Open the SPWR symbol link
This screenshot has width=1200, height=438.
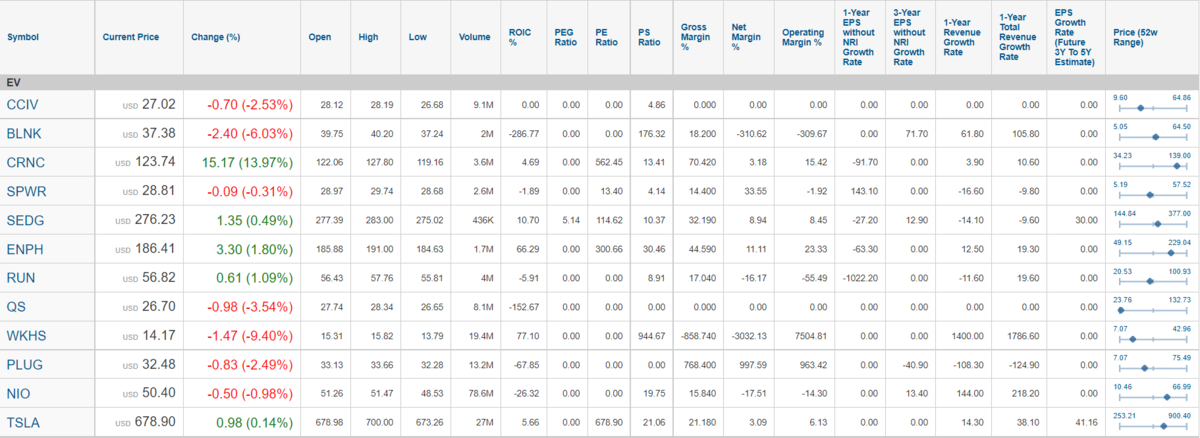tap(25, 191)
